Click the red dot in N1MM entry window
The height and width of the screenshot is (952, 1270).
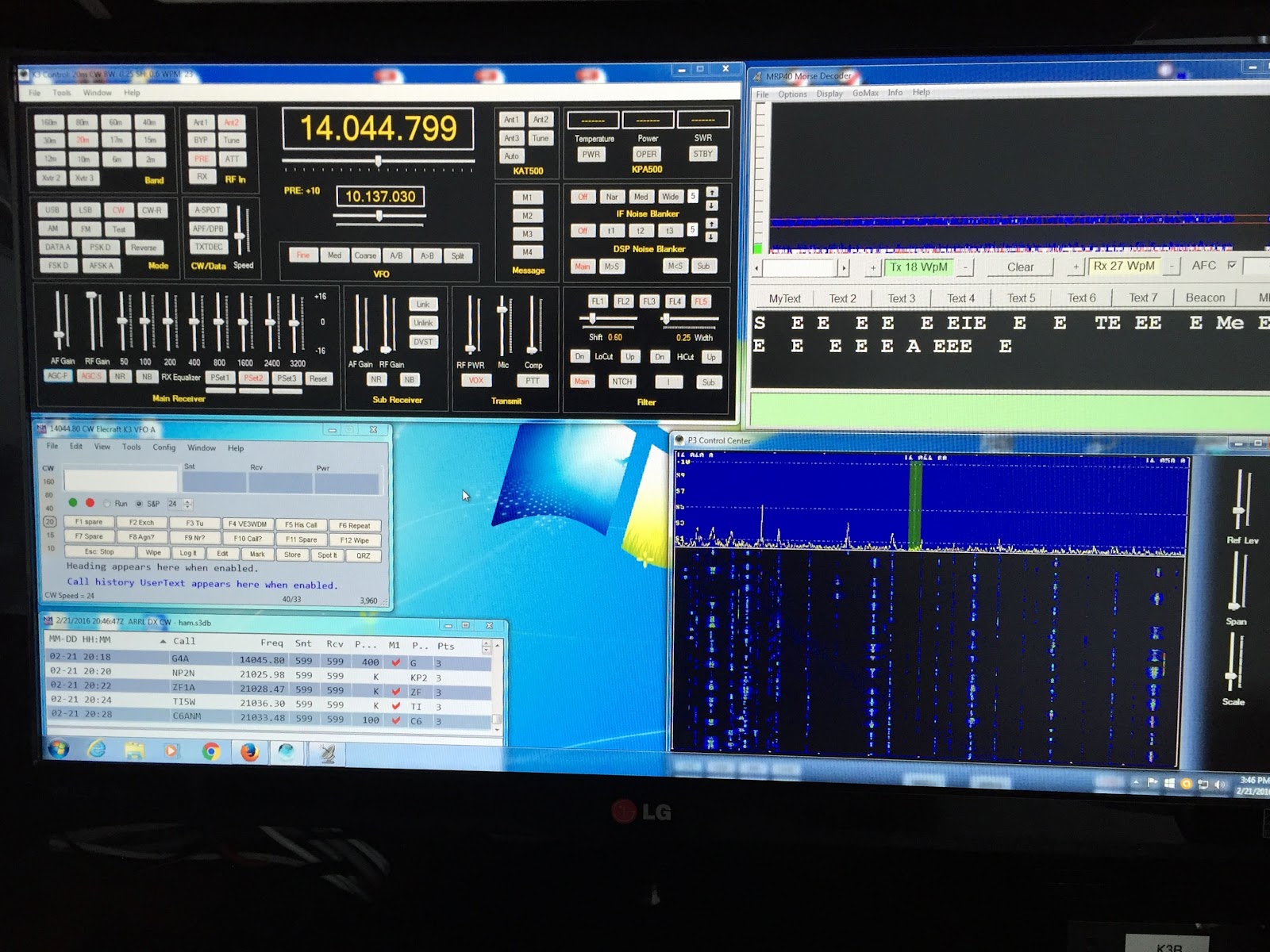pos(90,502)
